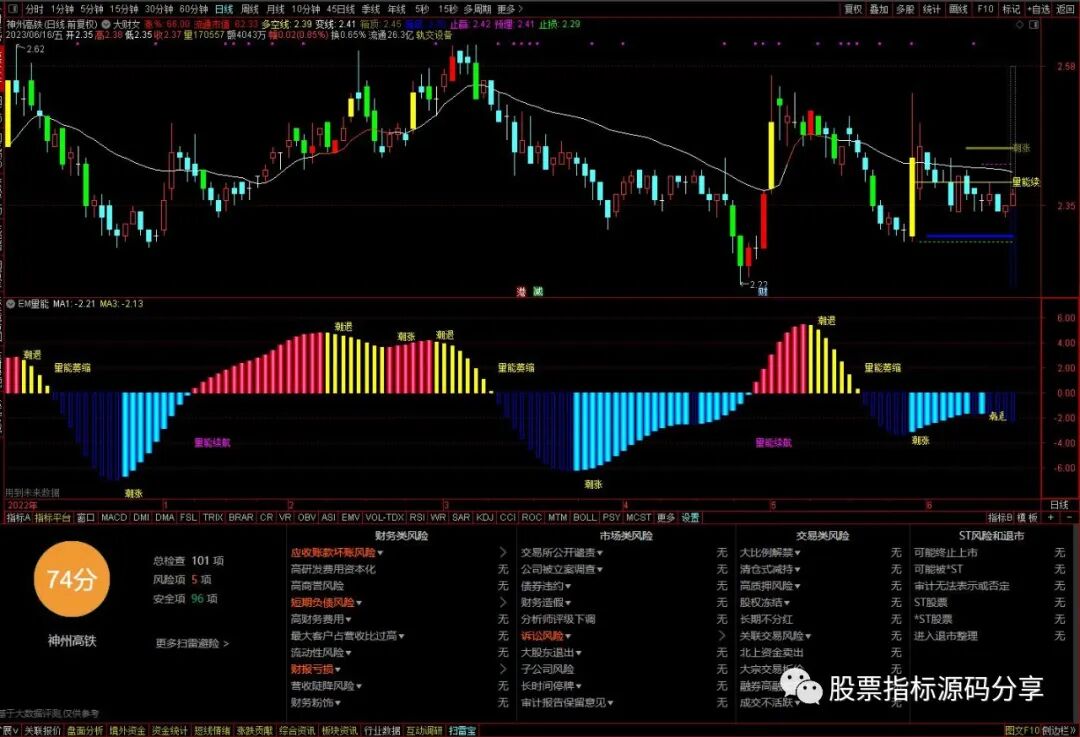The image size is (1080, 737).
Task: Select the 15分钟 period
Action: (x=124, y=9)
